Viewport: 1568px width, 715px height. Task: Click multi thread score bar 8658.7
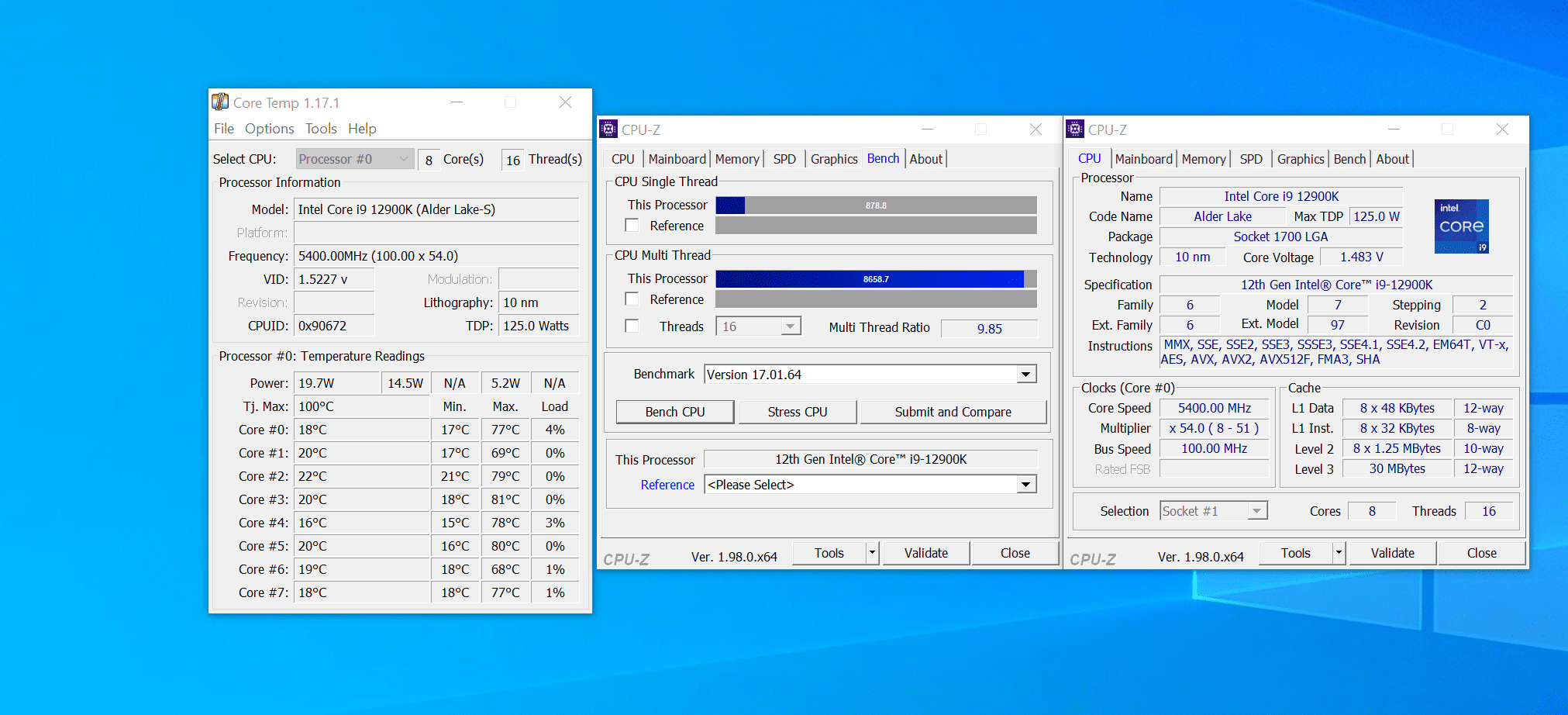pos(876,279)
